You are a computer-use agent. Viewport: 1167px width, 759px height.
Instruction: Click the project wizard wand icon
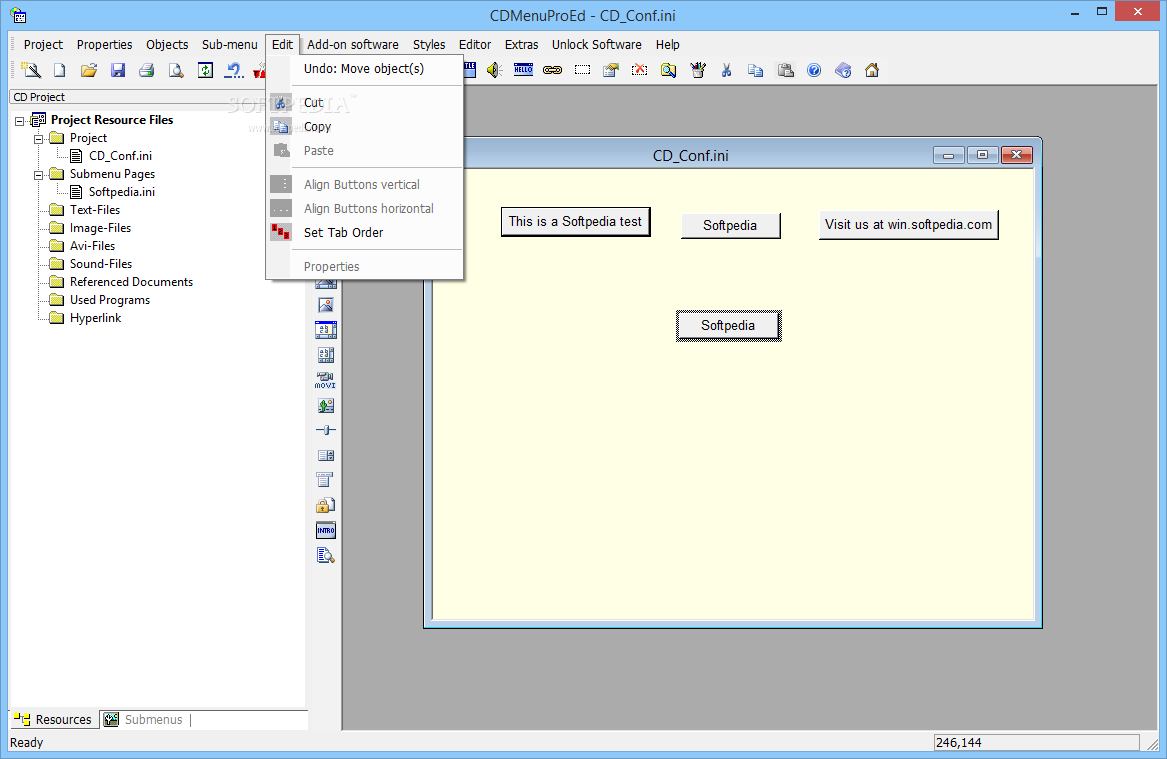[31, 70]
